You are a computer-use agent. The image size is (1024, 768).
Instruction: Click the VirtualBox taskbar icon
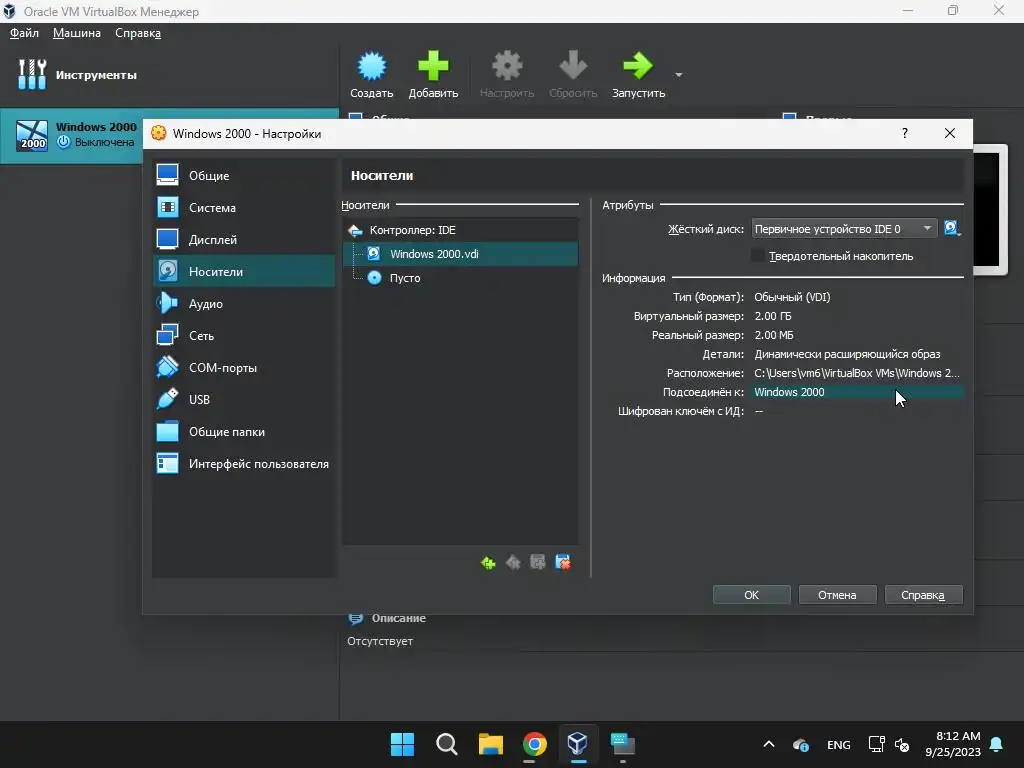(x=578, y=744)
